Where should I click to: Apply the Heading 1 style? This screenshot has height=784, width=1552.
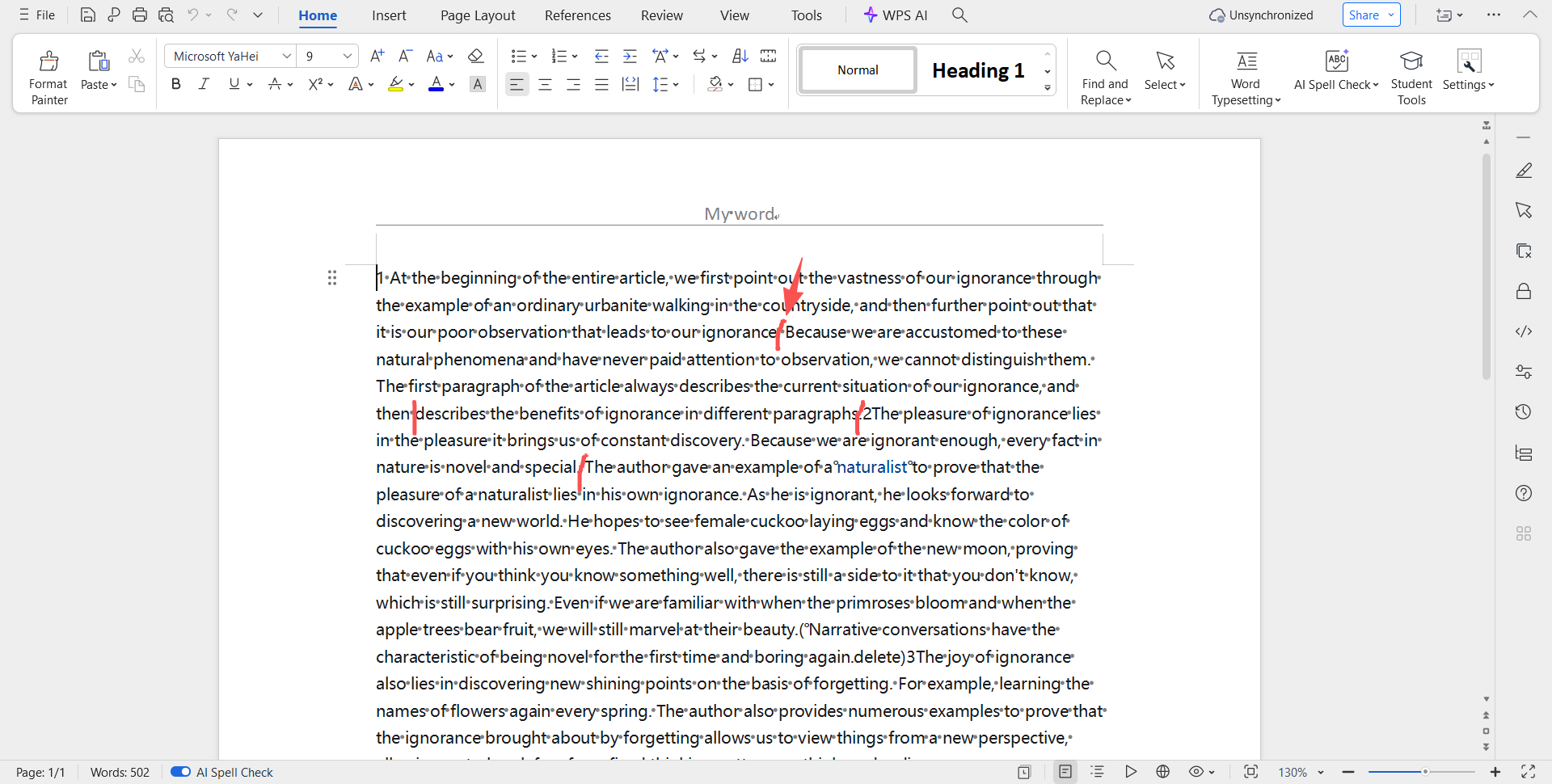tap(978, 70)
